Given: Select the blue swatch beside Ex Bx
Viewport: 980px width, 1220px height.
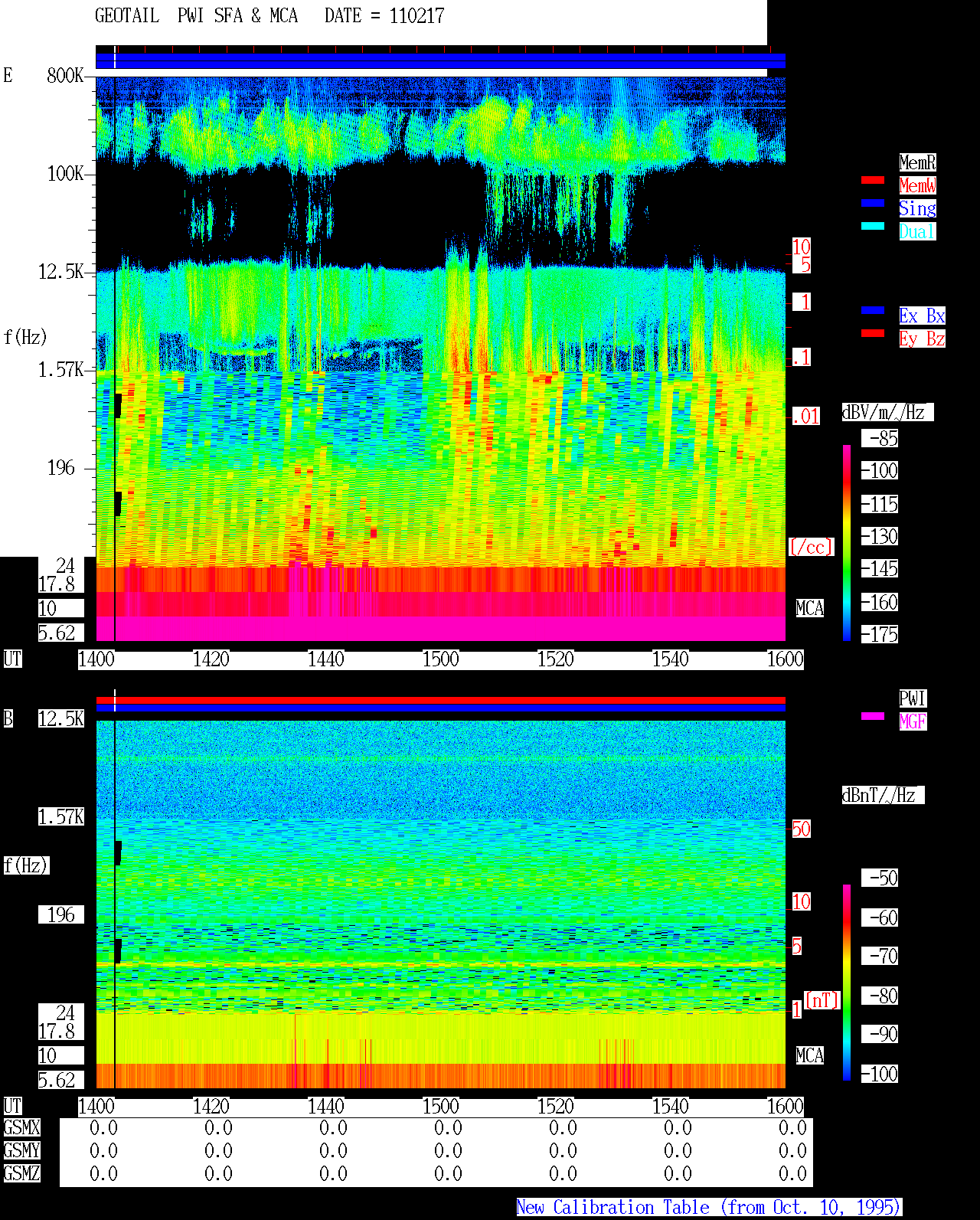Looking at the screenshot, I should pos(873,310).
